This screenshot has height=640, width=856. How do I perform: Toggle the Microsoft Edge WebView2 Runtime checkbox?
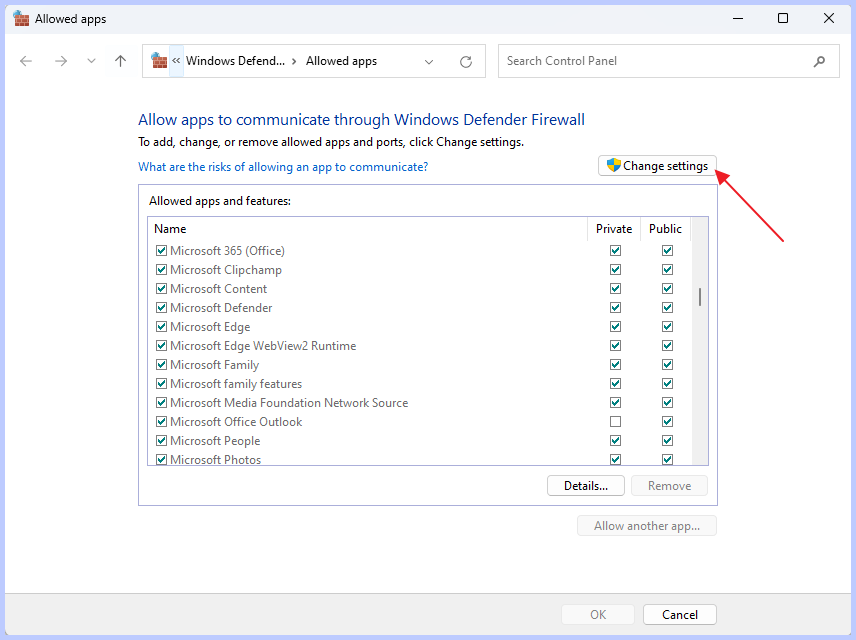click(x=161, y=346)
